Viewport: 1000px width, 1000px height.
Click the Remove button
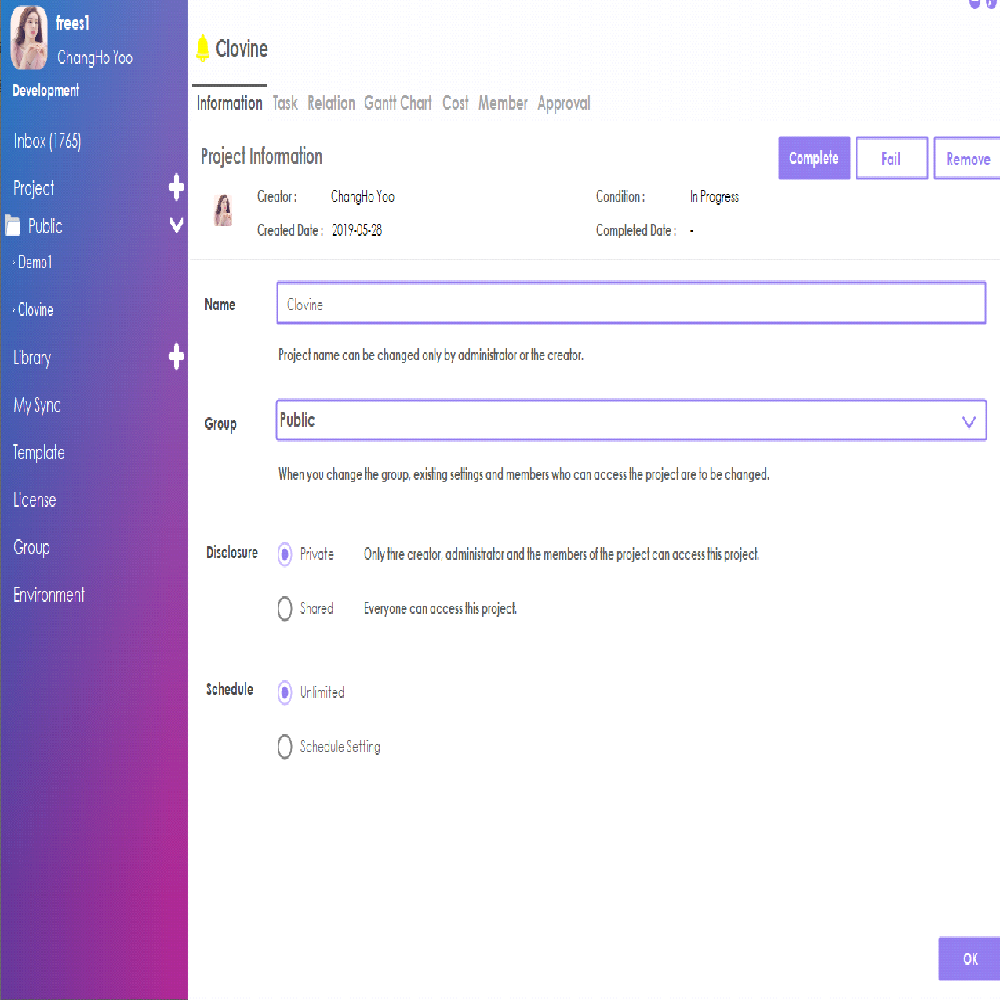pyautogui.click(x=966, y=159)
